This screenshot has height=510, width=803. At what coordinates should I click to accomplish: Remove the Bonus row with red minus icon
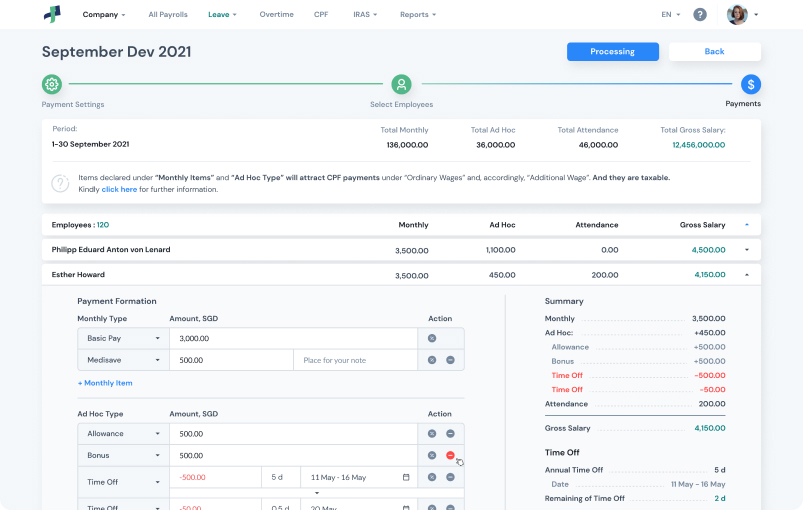(x=450, y=455)
